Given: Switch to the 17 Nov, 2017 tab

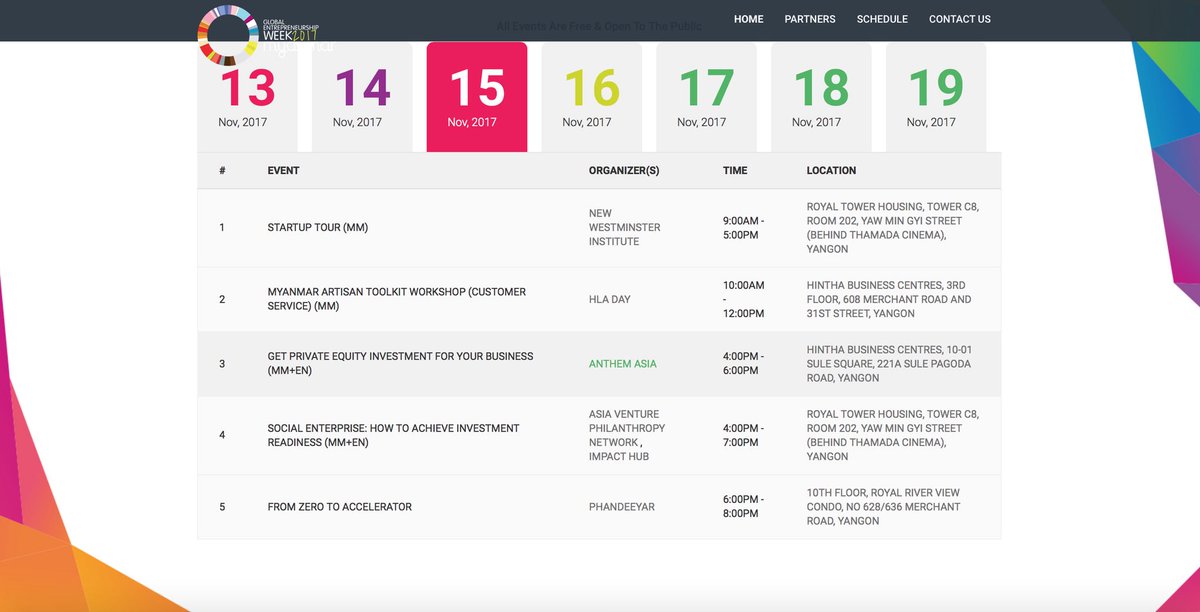Looking at the screenshot, I should (x=706, y=97).
